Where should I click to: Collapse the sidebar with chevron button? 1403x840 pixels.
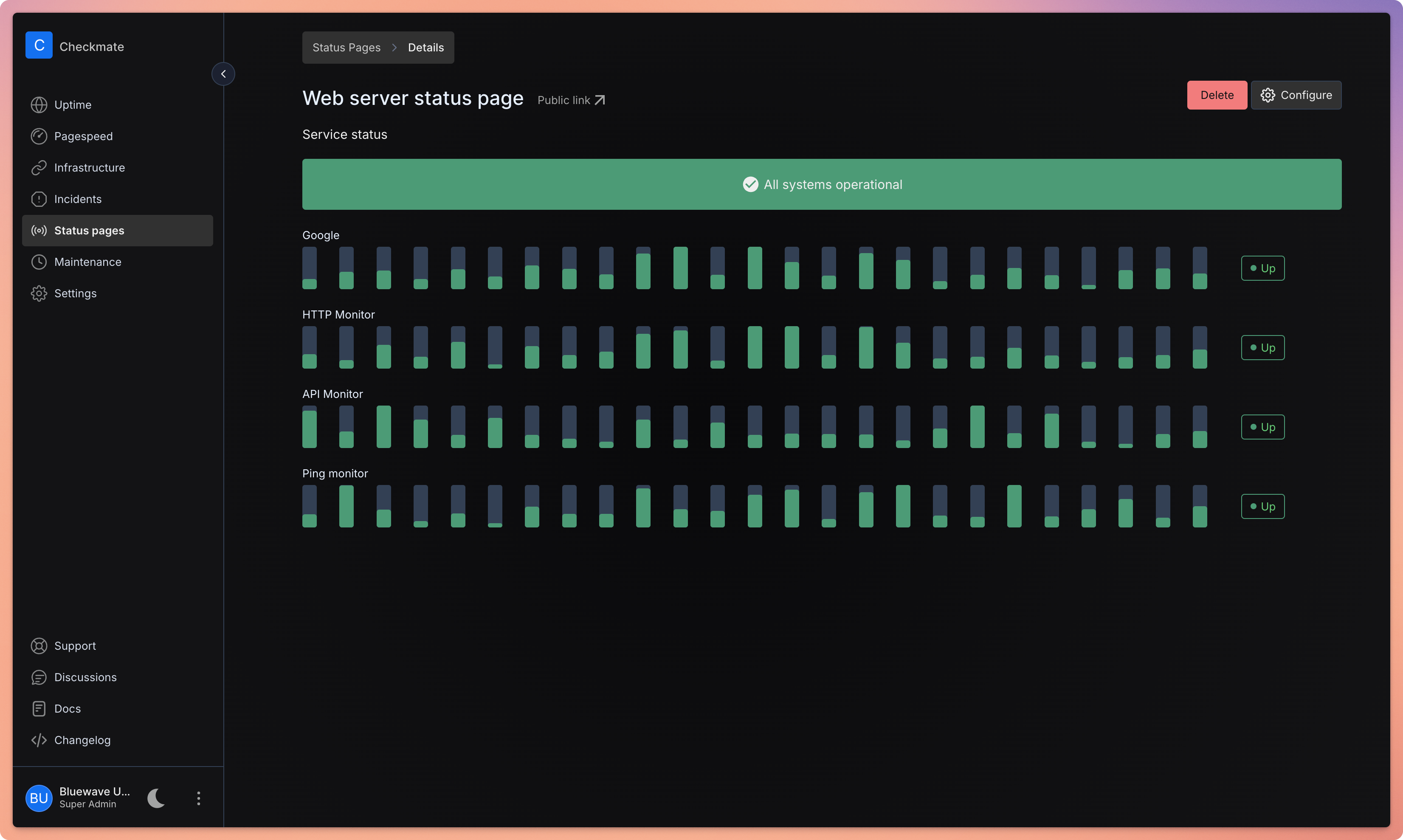pos(223,74)
